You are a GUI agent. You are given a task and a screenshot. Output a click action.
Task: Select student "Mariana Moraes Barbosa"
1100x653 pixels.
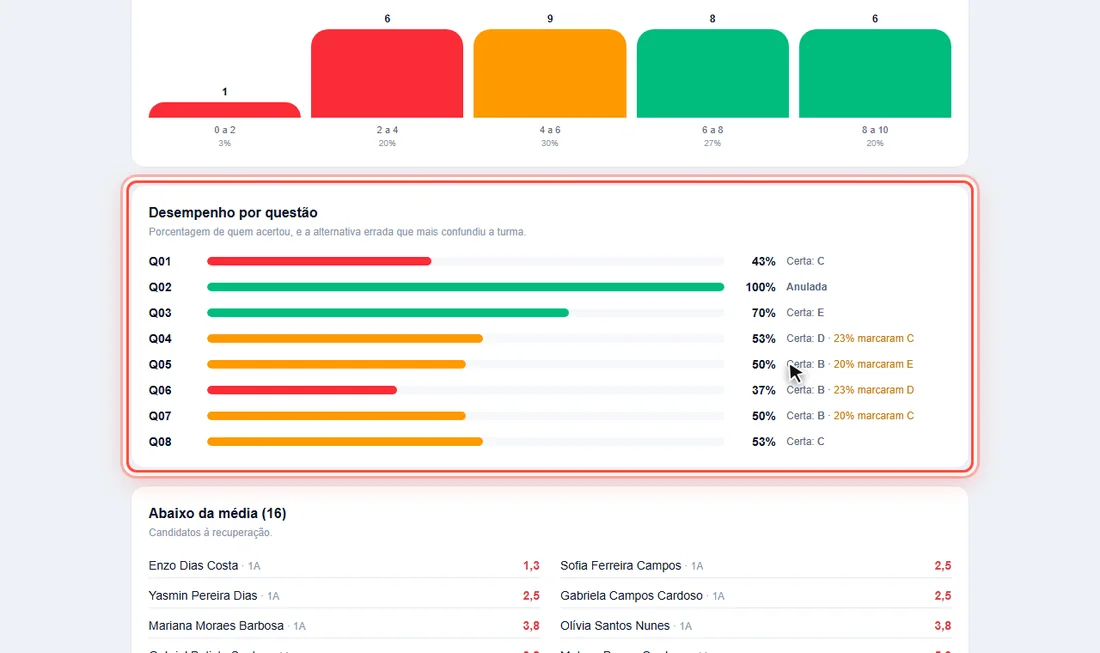[x=216, y=626]
